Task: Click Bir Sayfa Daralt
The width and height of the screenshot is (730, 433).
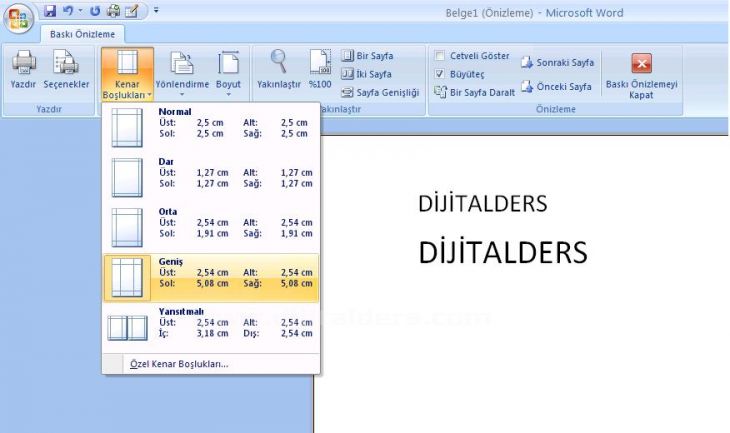Action: [x=474, y=92]
